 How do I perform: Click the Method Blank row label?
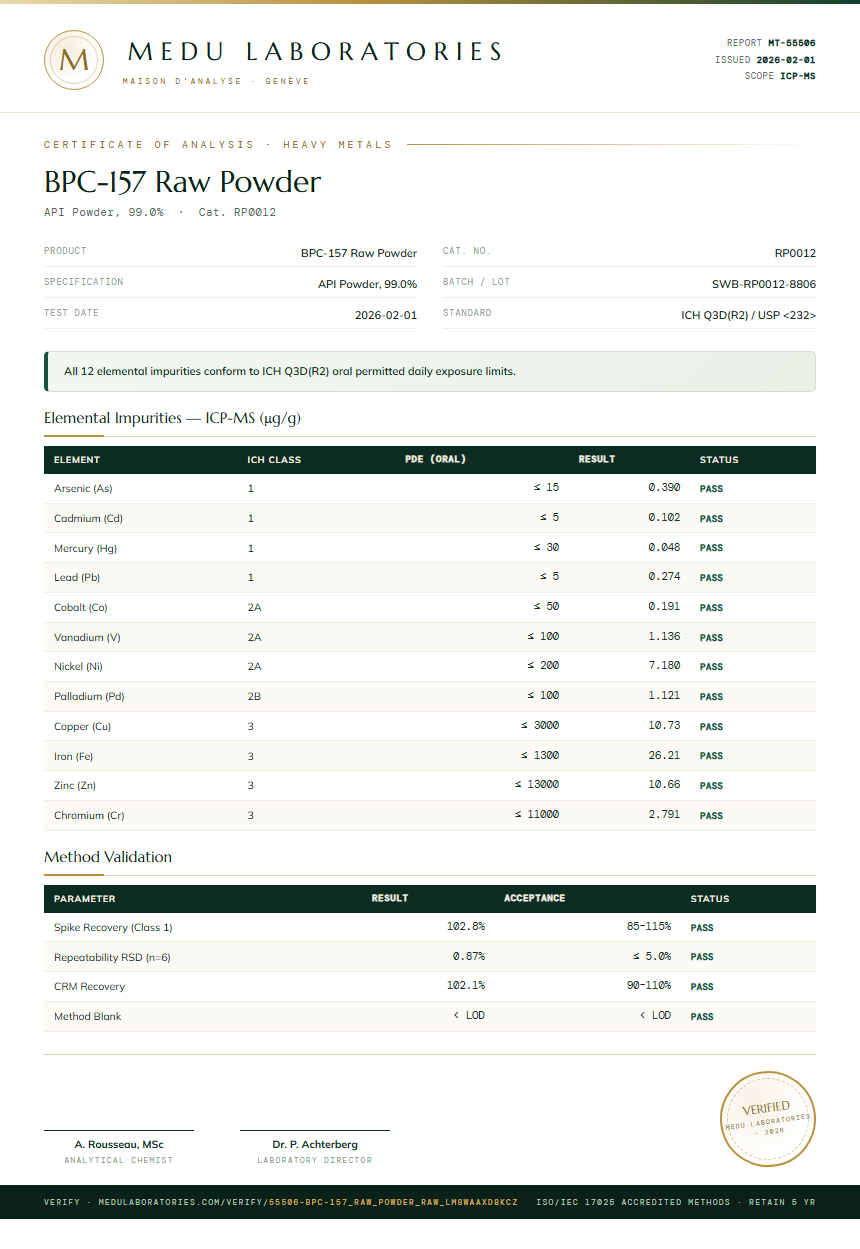tap(88, 1016)
